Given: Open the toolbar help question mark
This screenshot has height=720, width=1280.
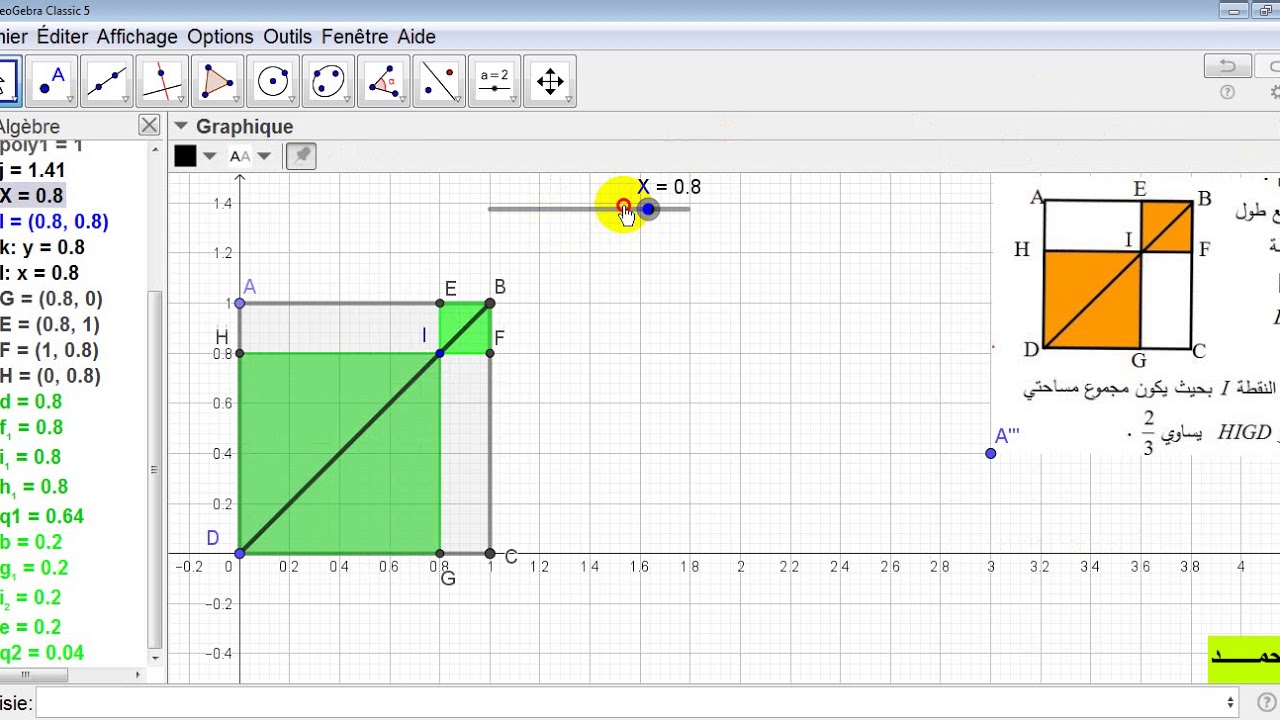Looking at the screenshot, I should click(1227, 93).
